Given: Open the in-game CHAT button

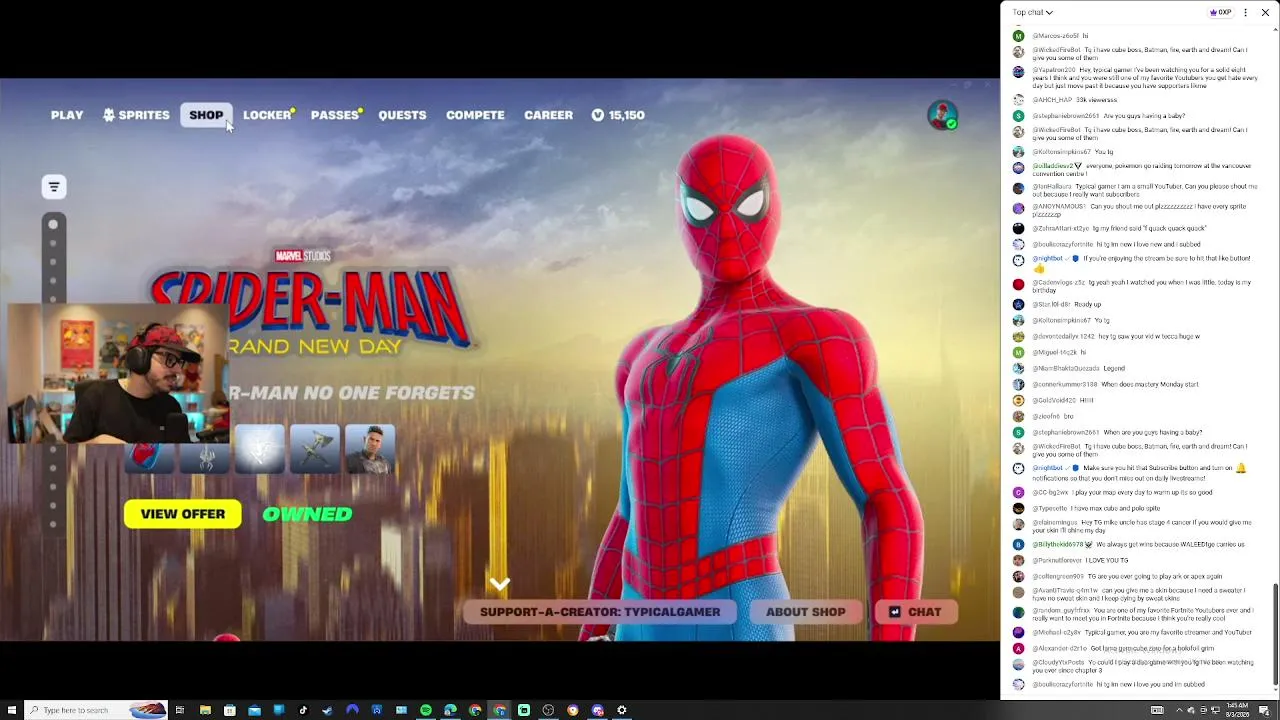Looking at the screenshot, I should [916, 612].
